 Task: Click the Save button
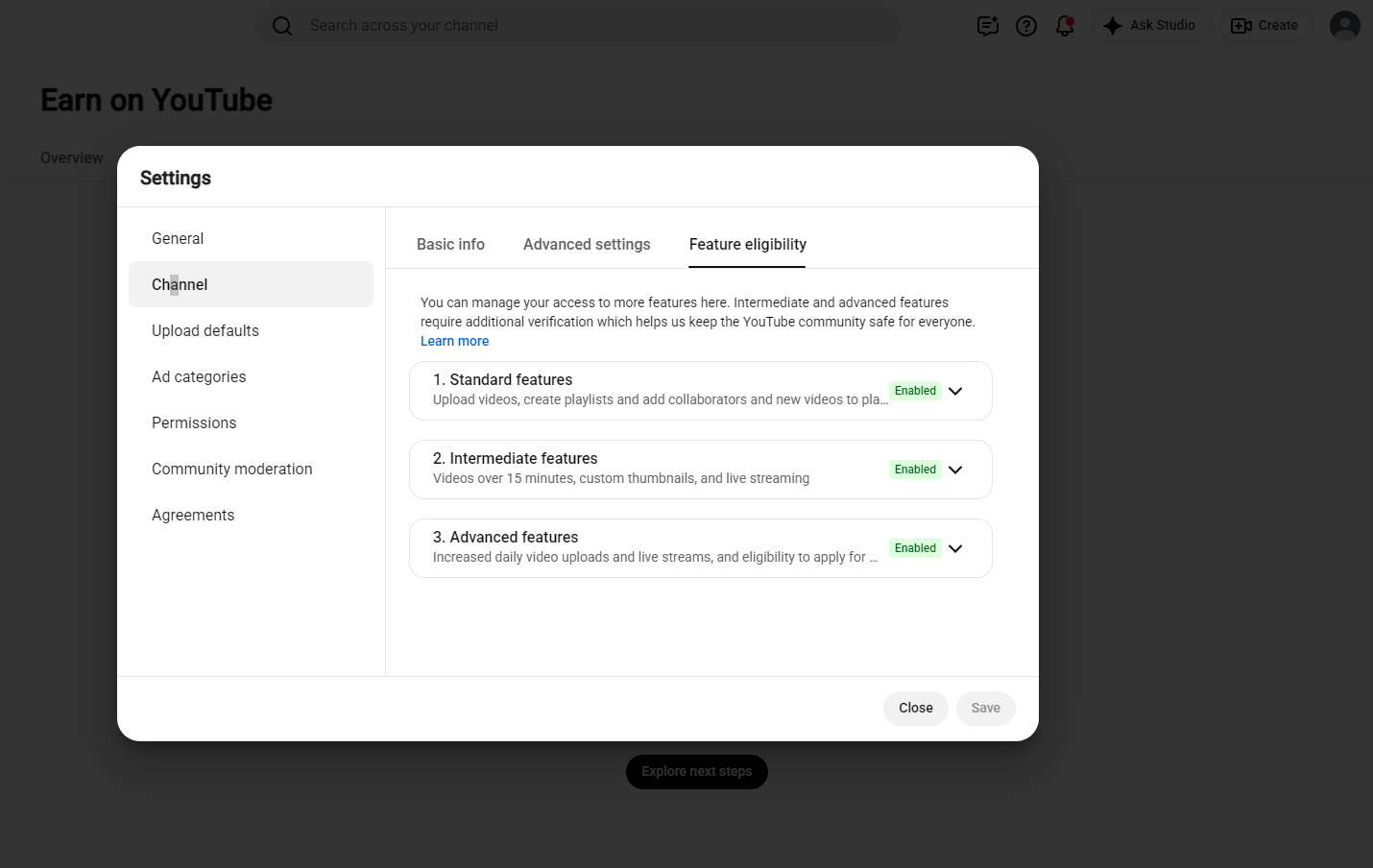986,708
